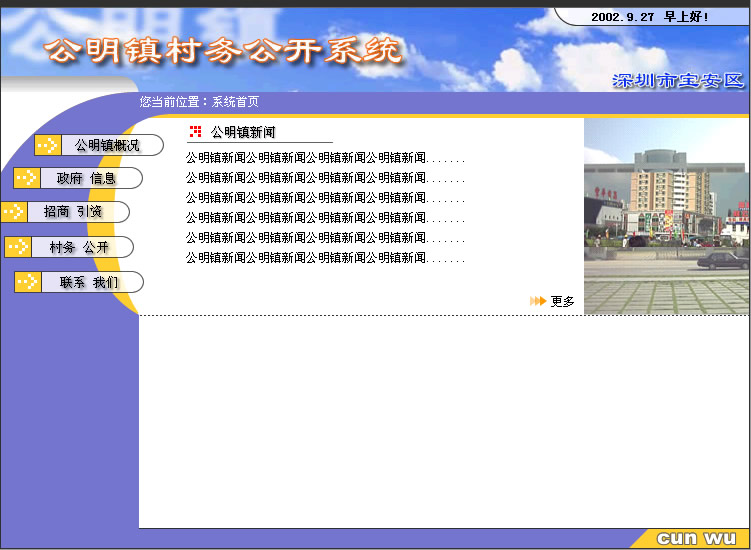Click the 更多 link for more news

[x=562, y=301]
